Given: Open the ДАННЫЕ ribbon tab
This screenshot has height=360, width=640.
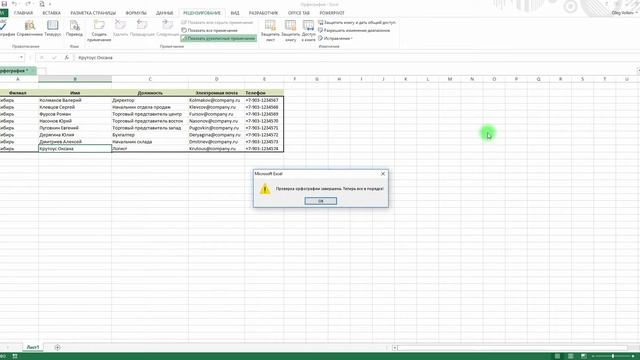Looking at the screenshot, I should click(164, 13).
